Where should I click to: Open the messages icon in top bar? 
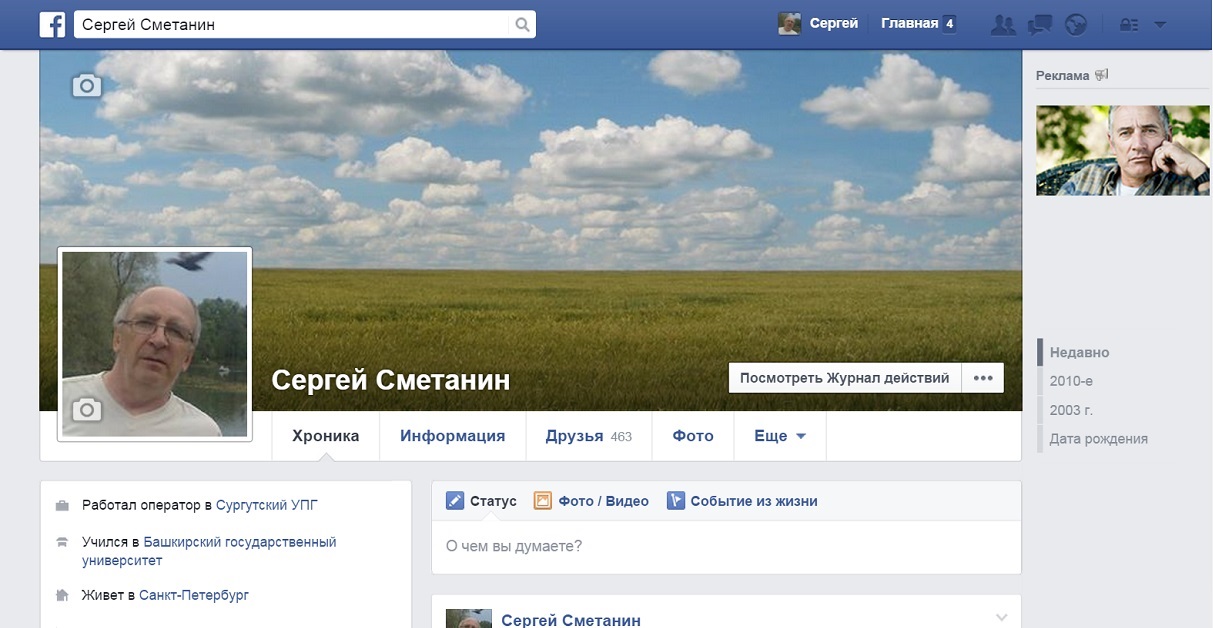[1040, 25]
